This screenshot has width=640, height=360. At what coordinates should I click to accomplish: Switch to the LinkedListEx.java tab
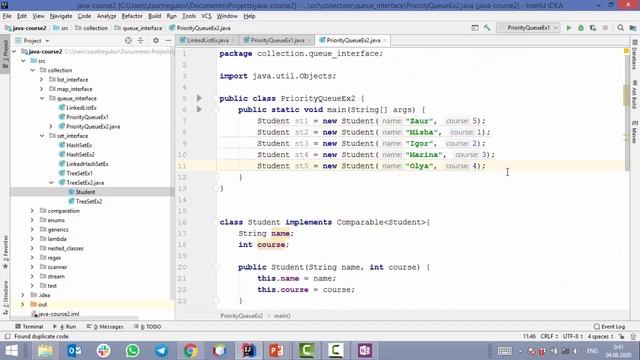coord(207,40)
